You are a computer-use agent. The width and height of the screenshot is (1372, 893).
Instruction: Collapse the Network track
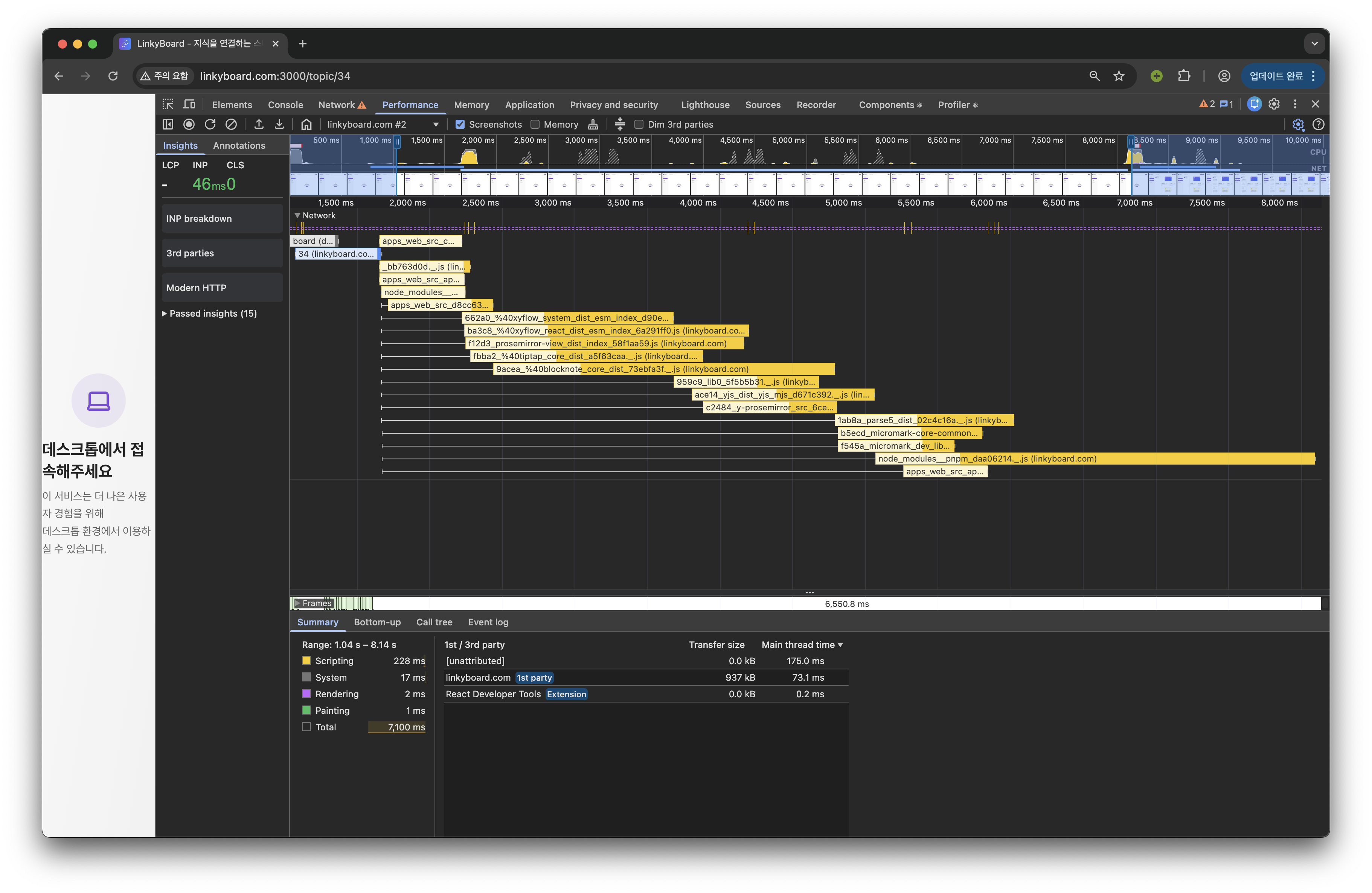tap(297, 216)
